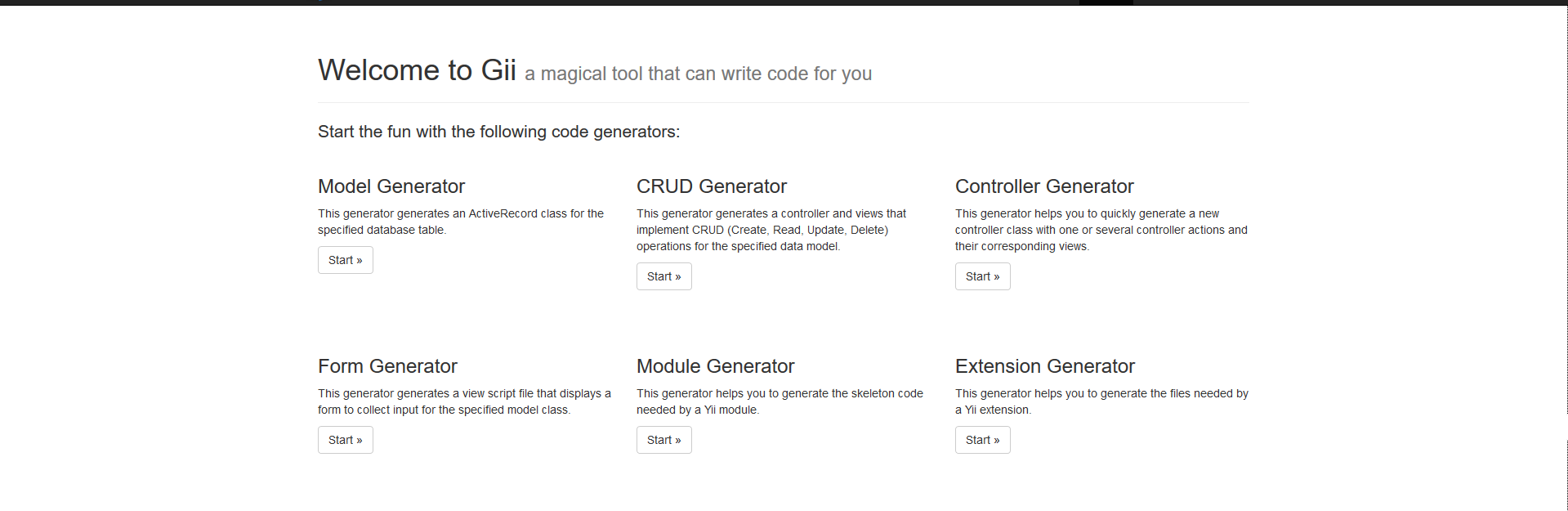Click the ActiveRecord class description text

(461, 222)
